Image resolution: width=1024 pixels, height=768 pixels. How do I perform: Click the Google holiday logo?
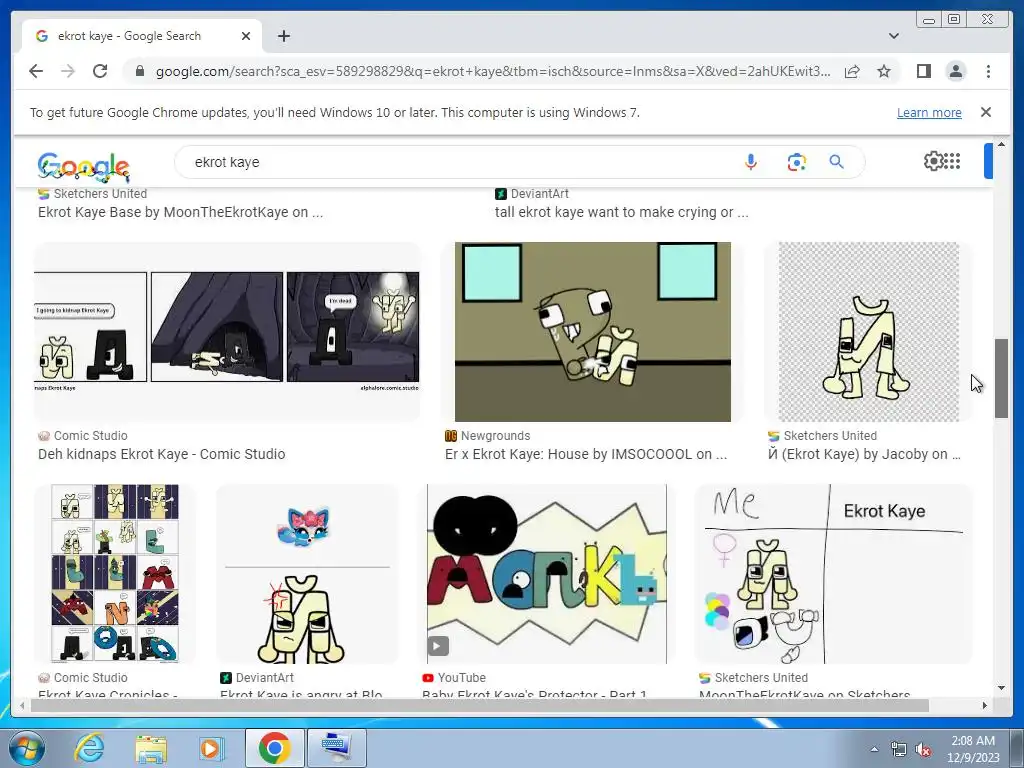coord(84,167)
